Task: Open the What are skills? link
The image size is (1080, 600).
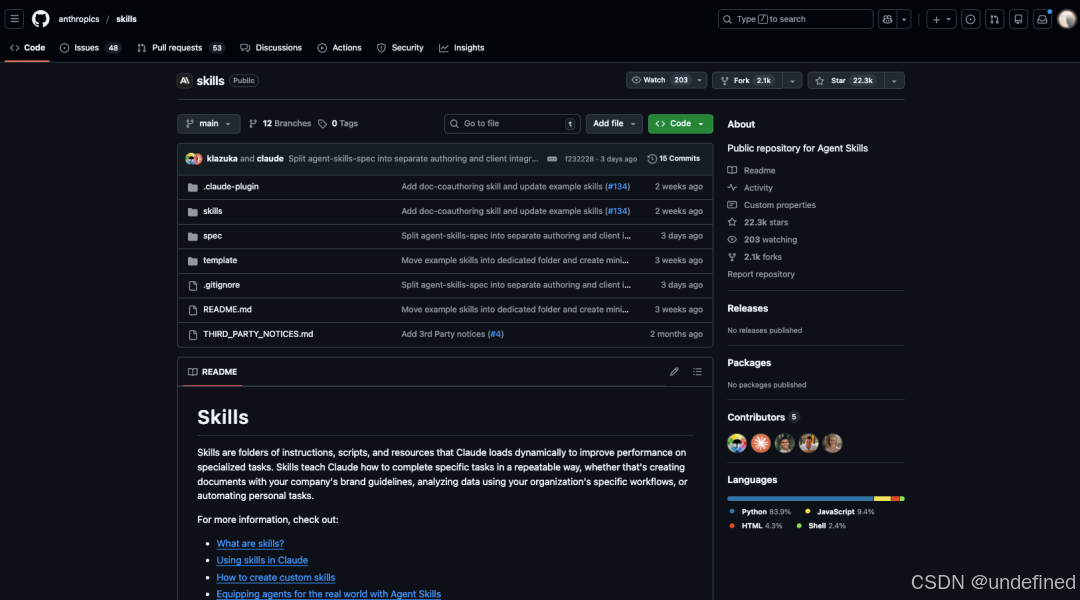Action: pos(250,544)
